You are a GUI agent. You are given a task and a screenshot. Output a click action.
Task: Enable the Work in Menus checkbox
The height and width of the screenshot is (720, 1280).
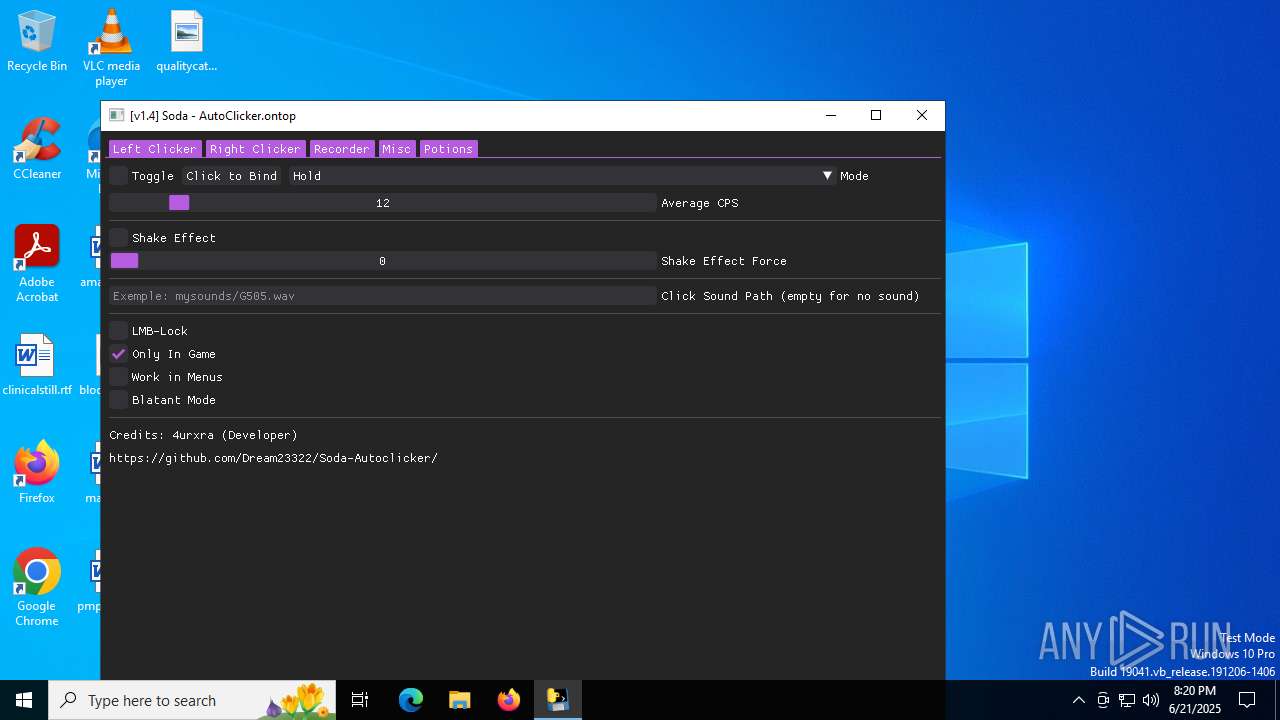(119, 377)
